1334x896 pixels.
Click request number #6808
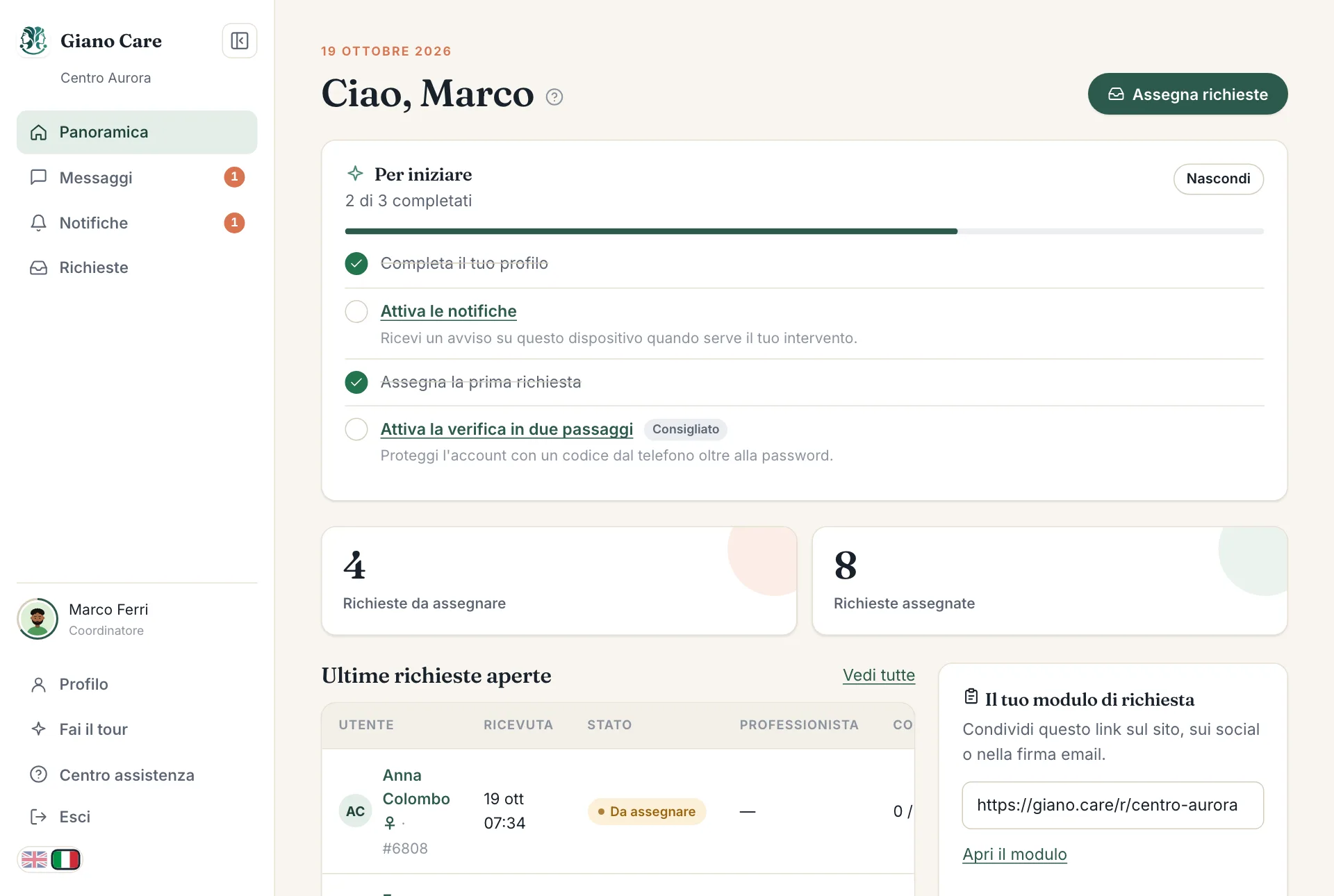tap(405, 848)
